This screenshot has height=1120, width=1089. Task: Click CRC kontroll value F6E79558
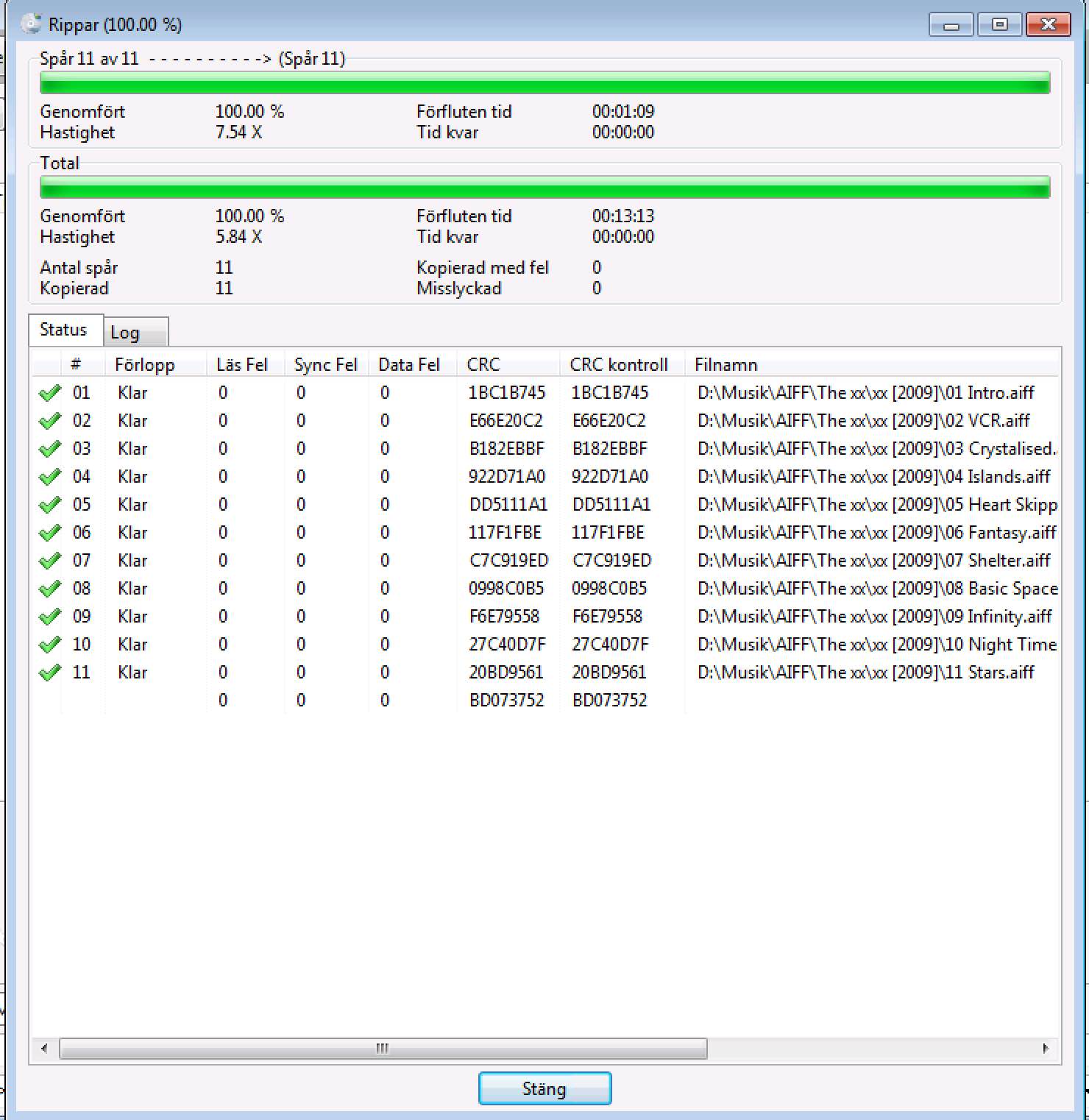pyautogui.click(x=607, y=617)
